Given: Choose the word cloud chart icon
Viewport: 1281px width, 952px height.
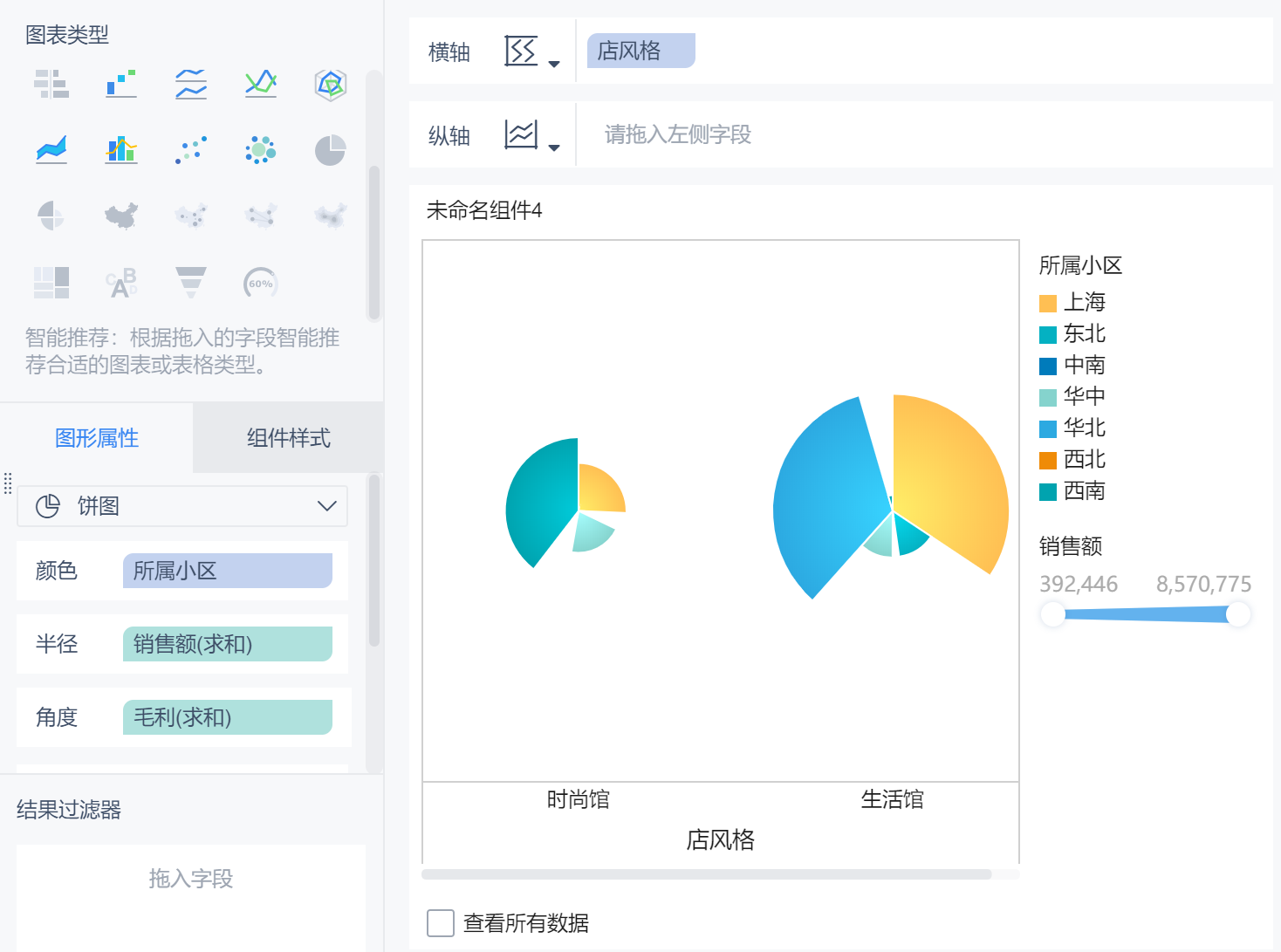Looking at the screenshot, I should pyautogui.click(x=121, y=283).
